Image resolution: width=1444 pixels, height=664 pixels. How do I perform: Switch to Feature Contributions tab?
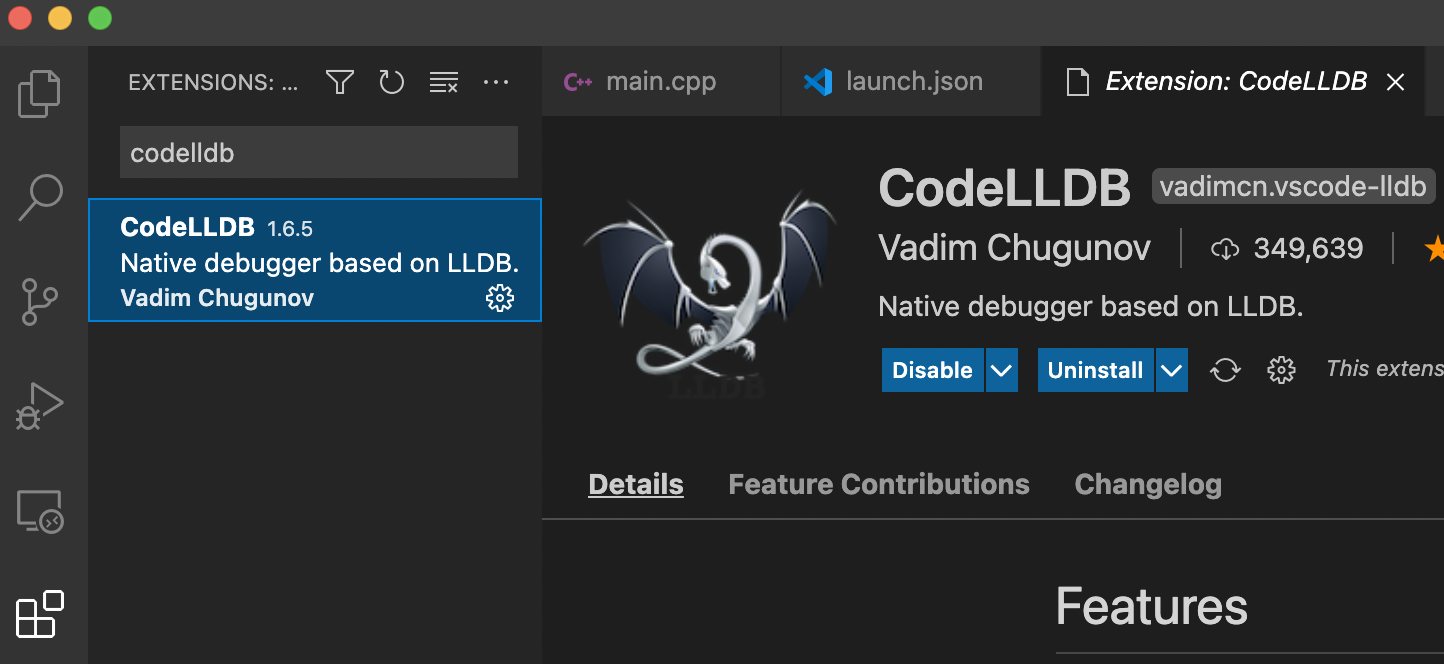pos(879,485)
